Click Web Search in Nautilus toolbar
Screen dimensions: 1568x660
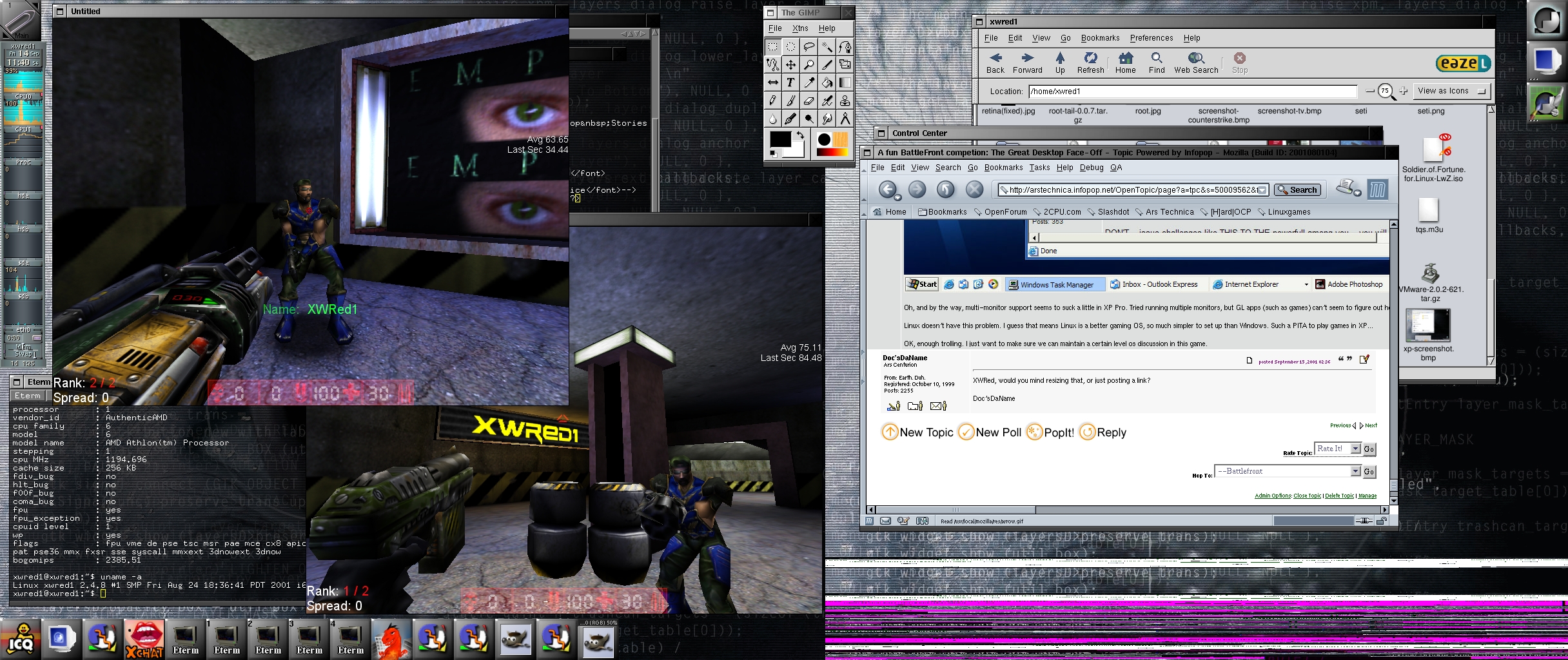(x=1196, y=63)
